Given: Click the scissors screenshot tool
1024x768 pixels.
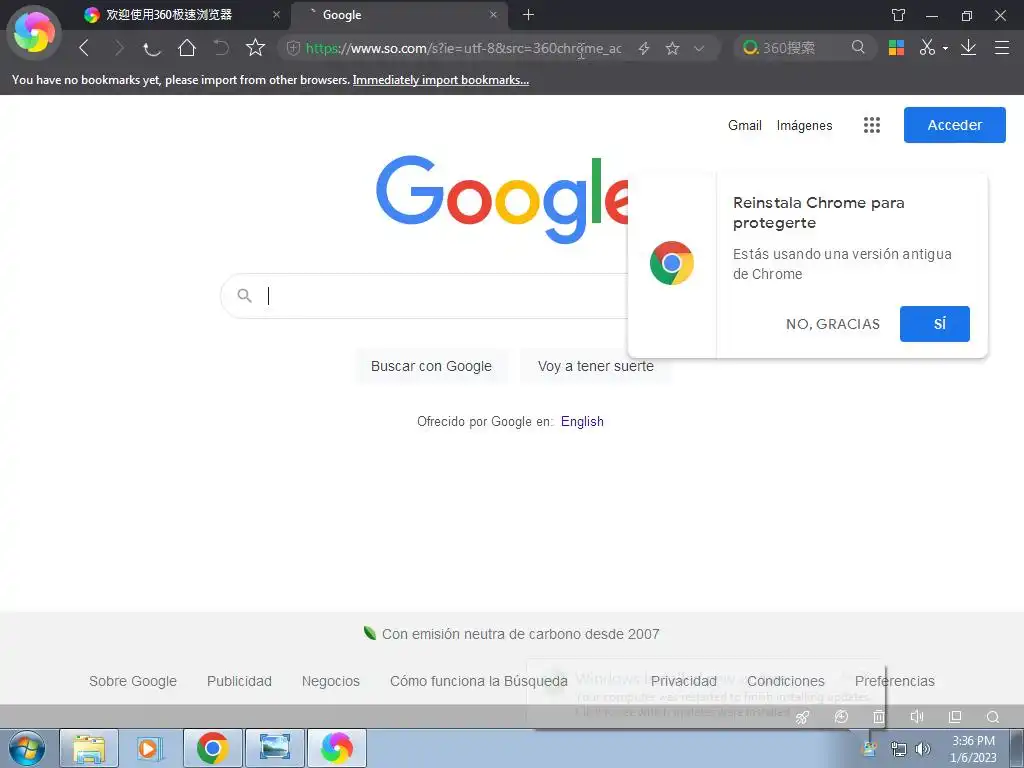Looking at the screenshot, I should (x=927, y=47).
